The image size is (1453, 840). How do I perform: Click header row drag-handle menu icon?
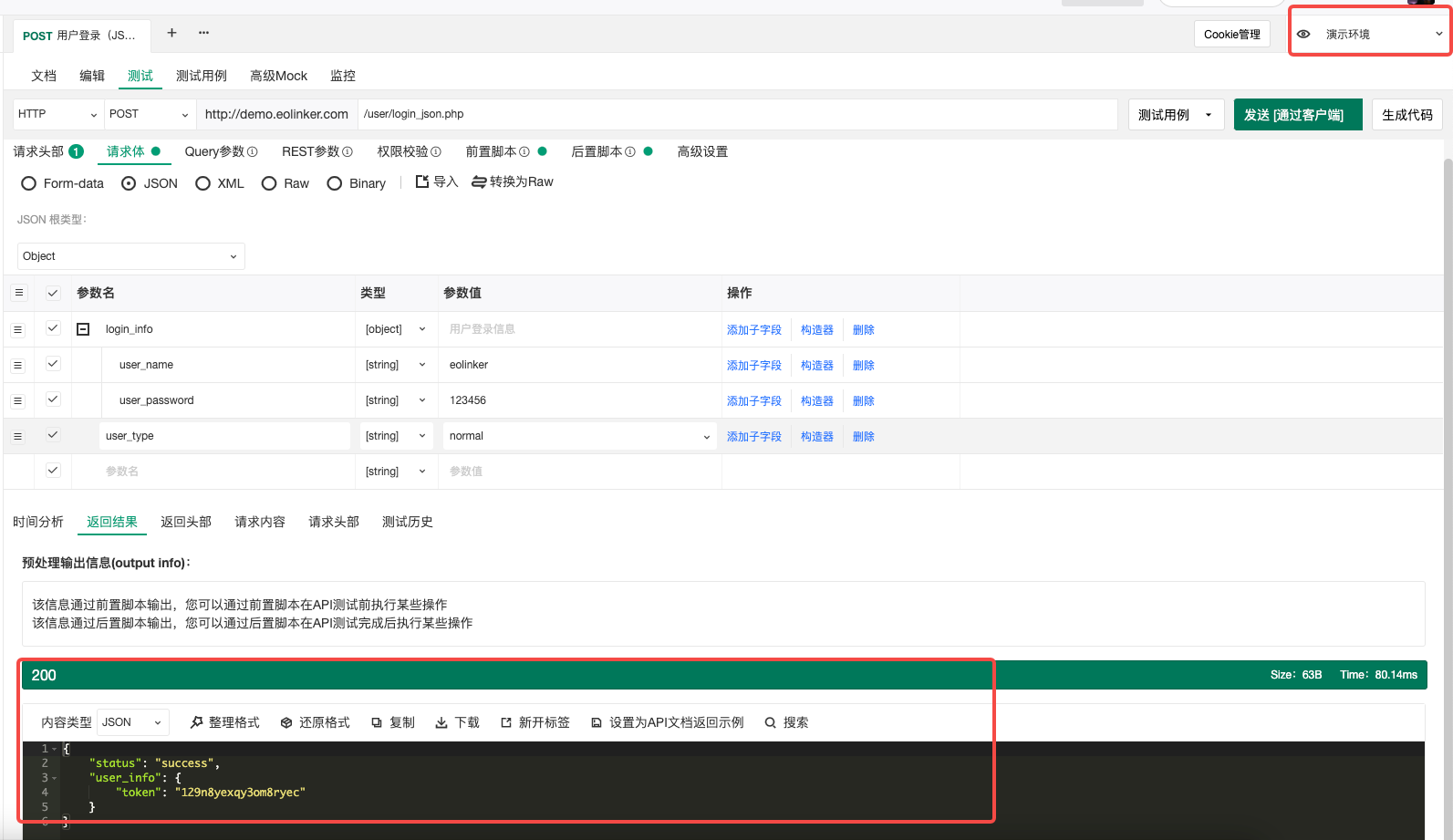tap(18, 293)
